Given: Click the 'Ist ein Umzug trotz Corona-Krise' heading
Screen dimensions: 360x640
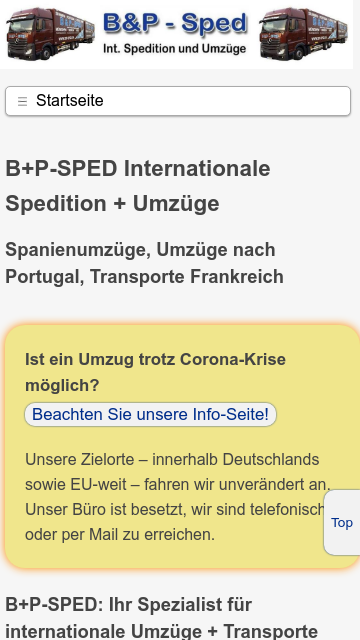Looking at the screenshot, I should (x=156, y=360).
